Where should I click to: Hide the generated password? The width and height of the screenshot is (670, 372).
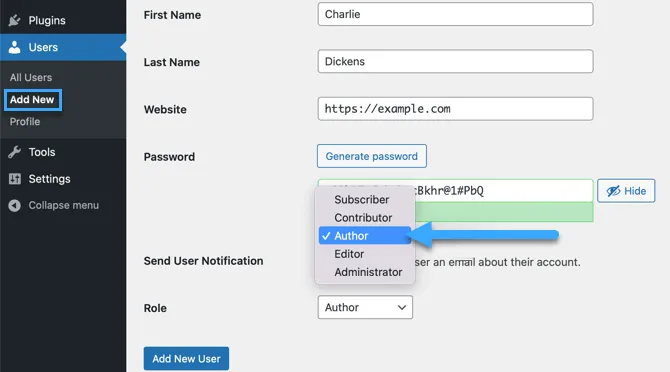point(626,191)
